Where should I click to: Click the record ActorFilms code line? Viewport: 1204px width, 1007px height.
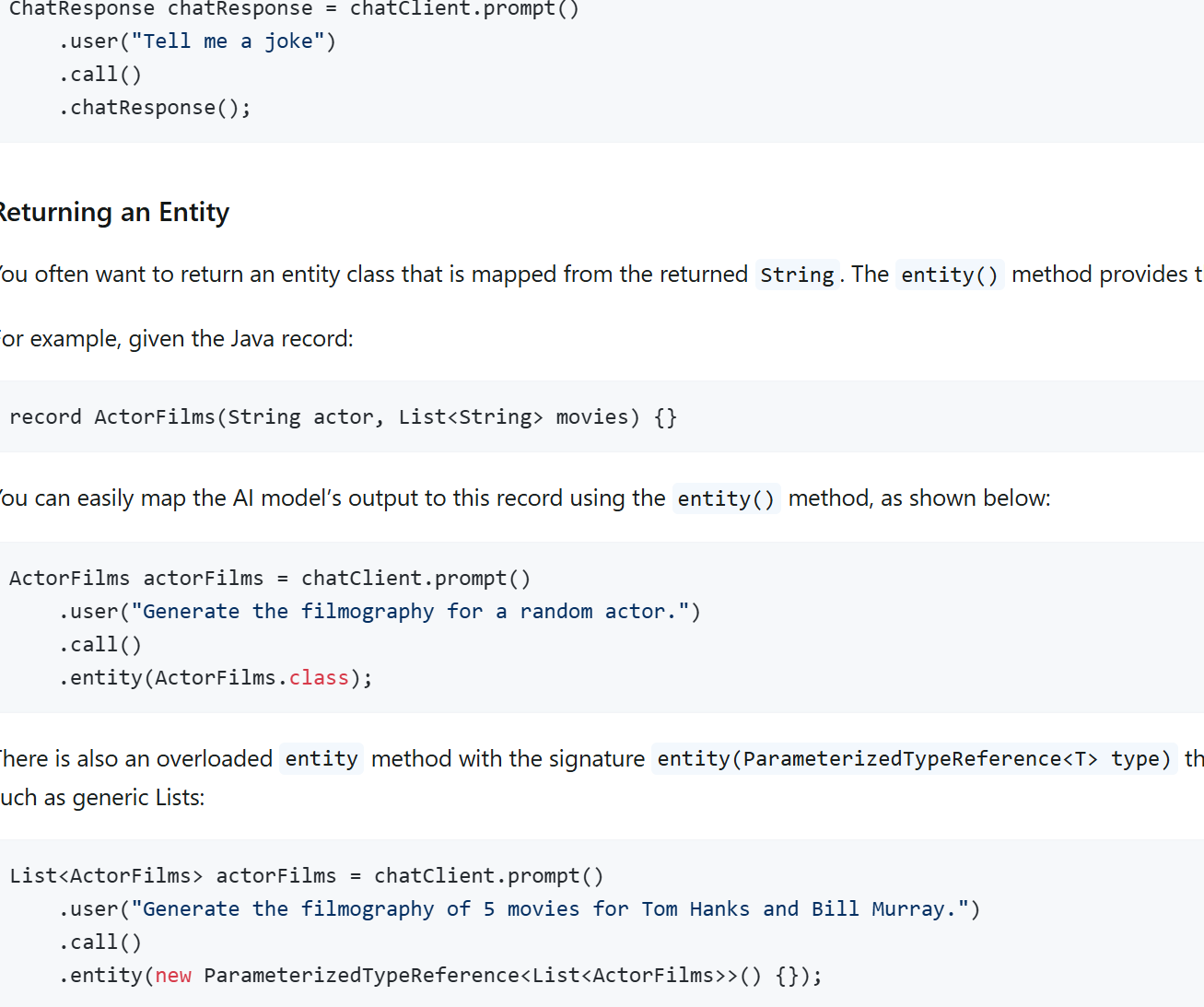tap(343, 417)
